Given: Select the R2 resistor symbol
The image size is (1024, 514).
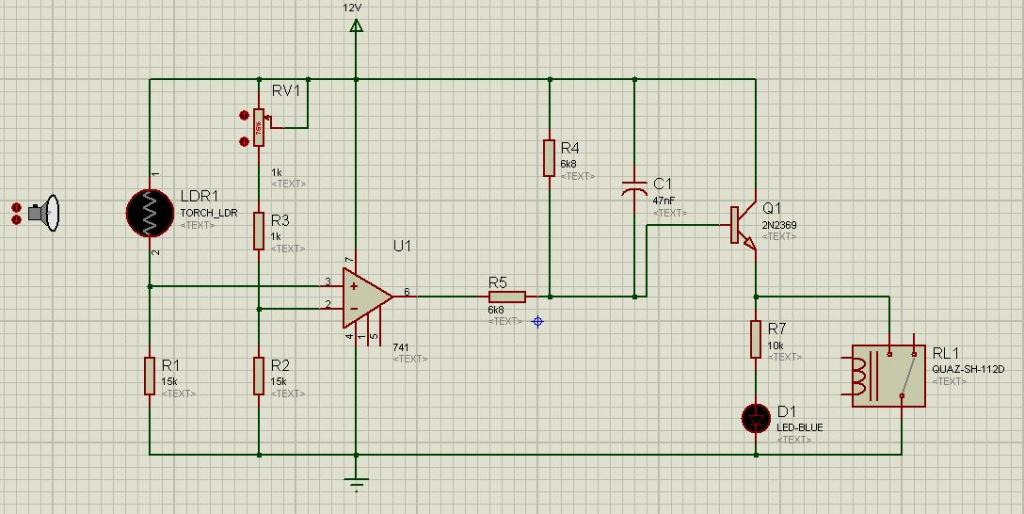Looking at the screenshot, I should pyautogui.click(x=259, y=376).
